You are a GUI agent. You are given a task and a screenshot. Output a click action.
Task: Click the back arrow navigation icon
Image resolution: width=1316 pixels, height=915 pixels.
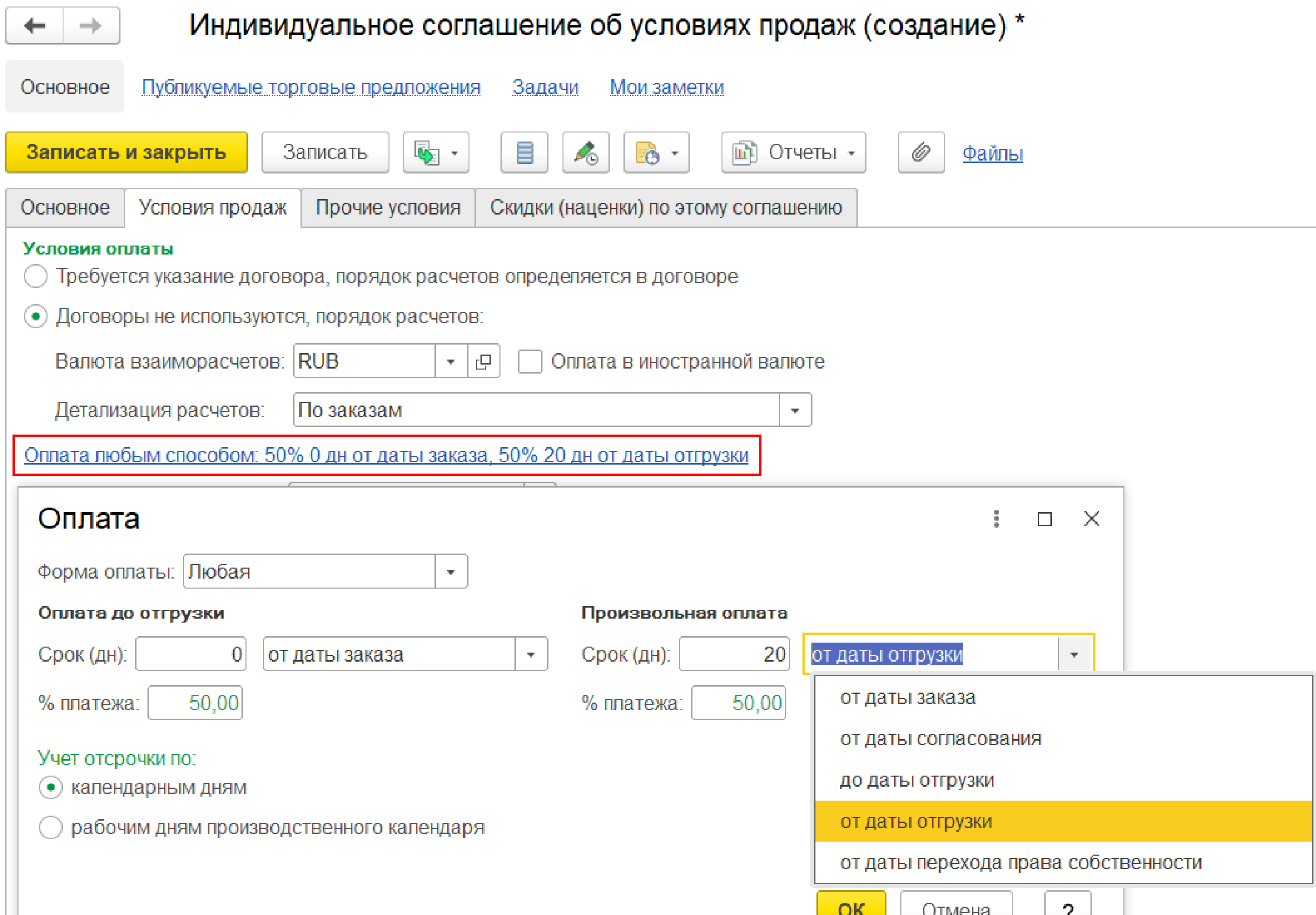tap(35, 26)
